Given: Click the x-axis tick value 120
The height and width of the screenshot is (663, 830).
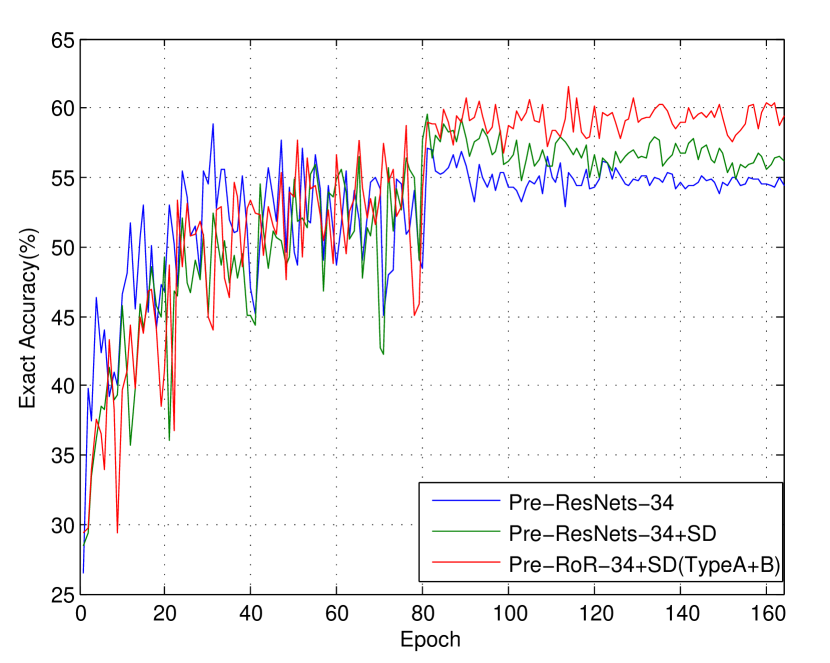Looking at the screenshot, I should [595, 614].
